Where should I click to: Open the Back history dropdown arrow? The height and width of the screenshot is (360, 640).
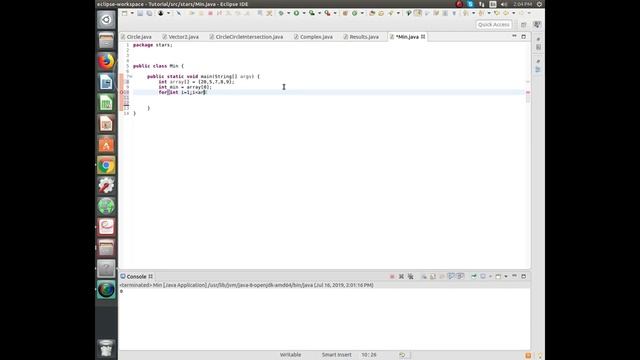coord(513,13)
